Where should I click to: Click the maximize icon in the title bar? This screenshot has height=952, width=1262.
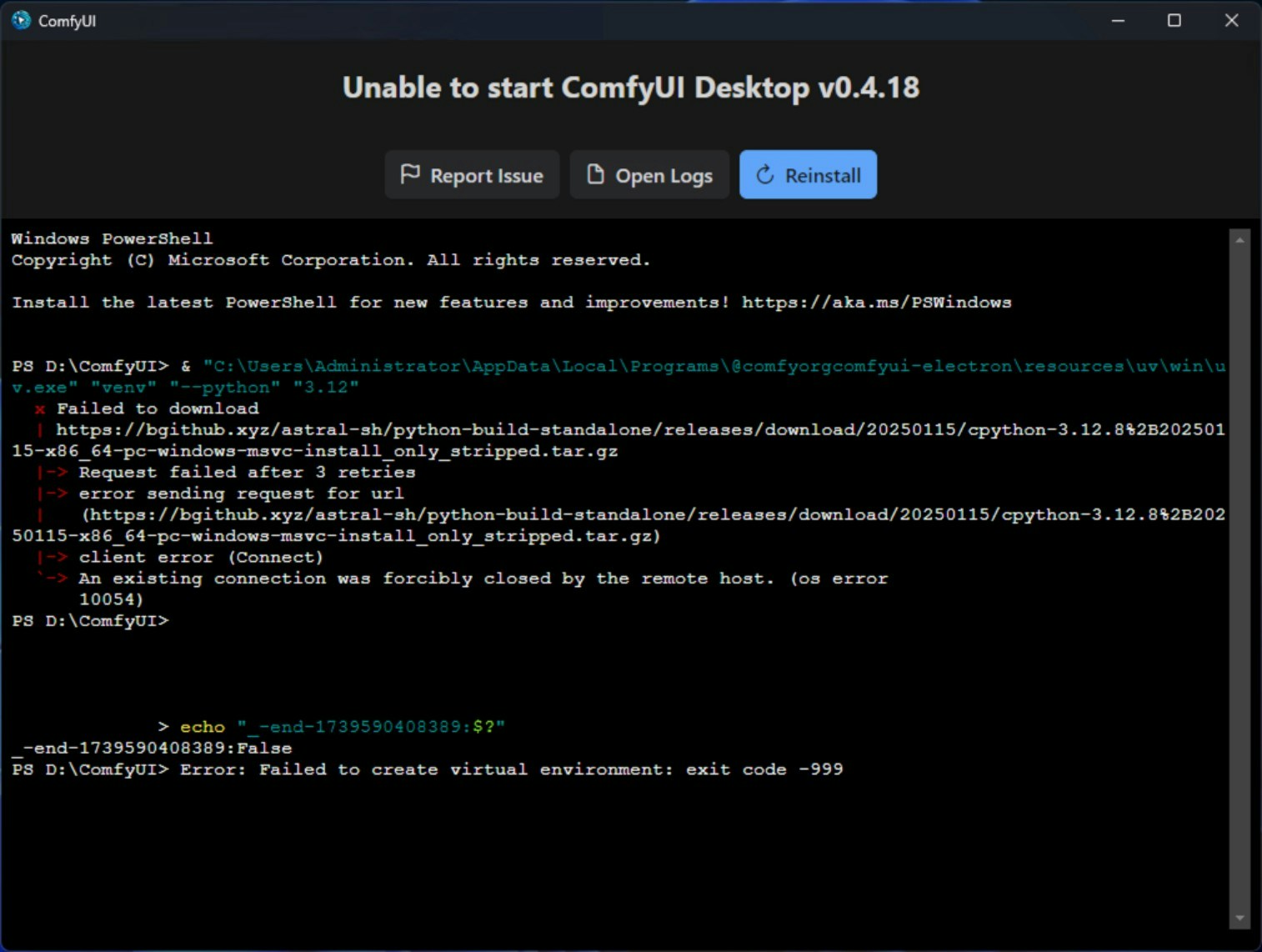point(1174,20)
